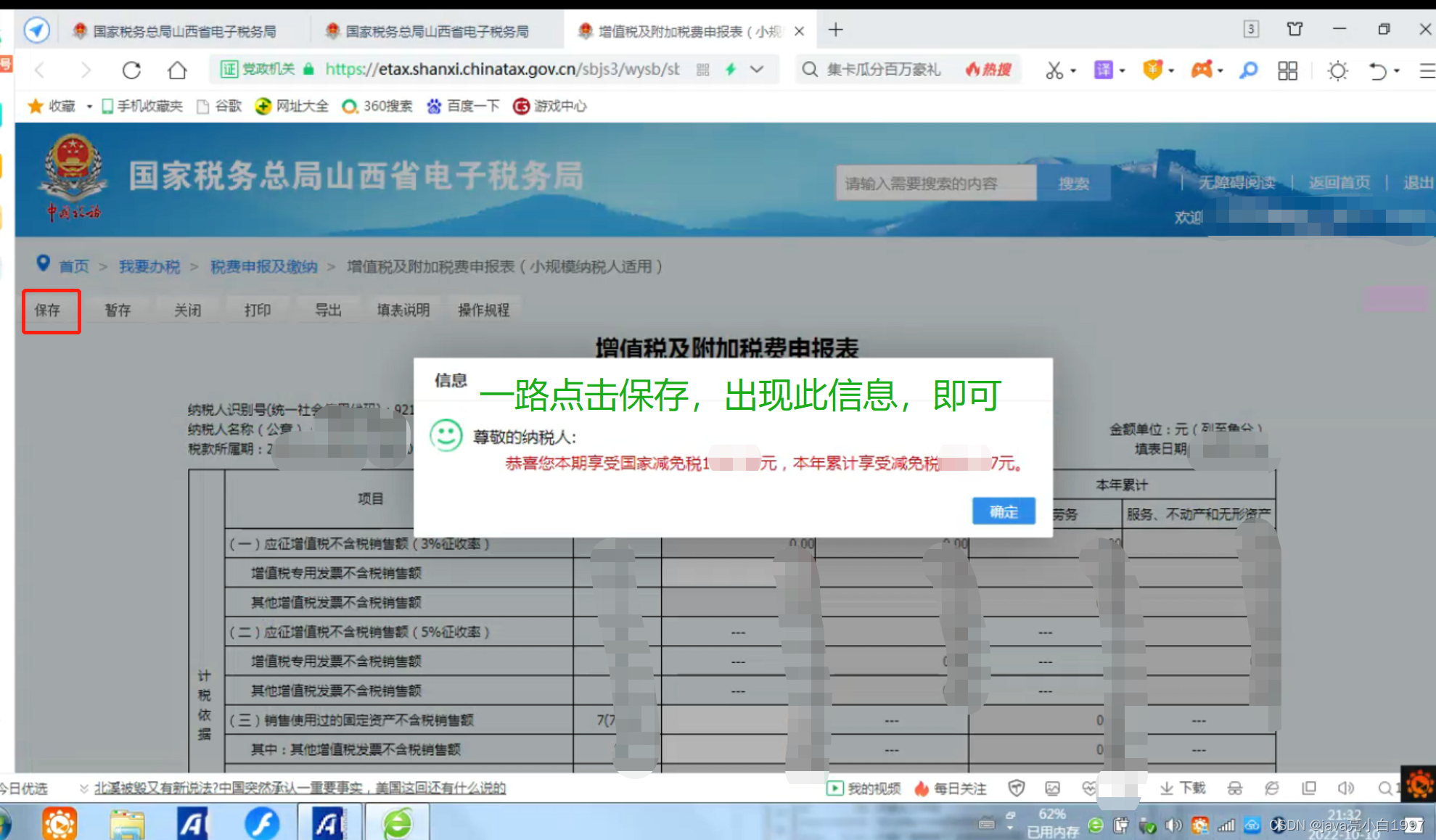The image size is (1436, 840).
Task: Click the undo closed tab icon
Action: pos(1377,70)
